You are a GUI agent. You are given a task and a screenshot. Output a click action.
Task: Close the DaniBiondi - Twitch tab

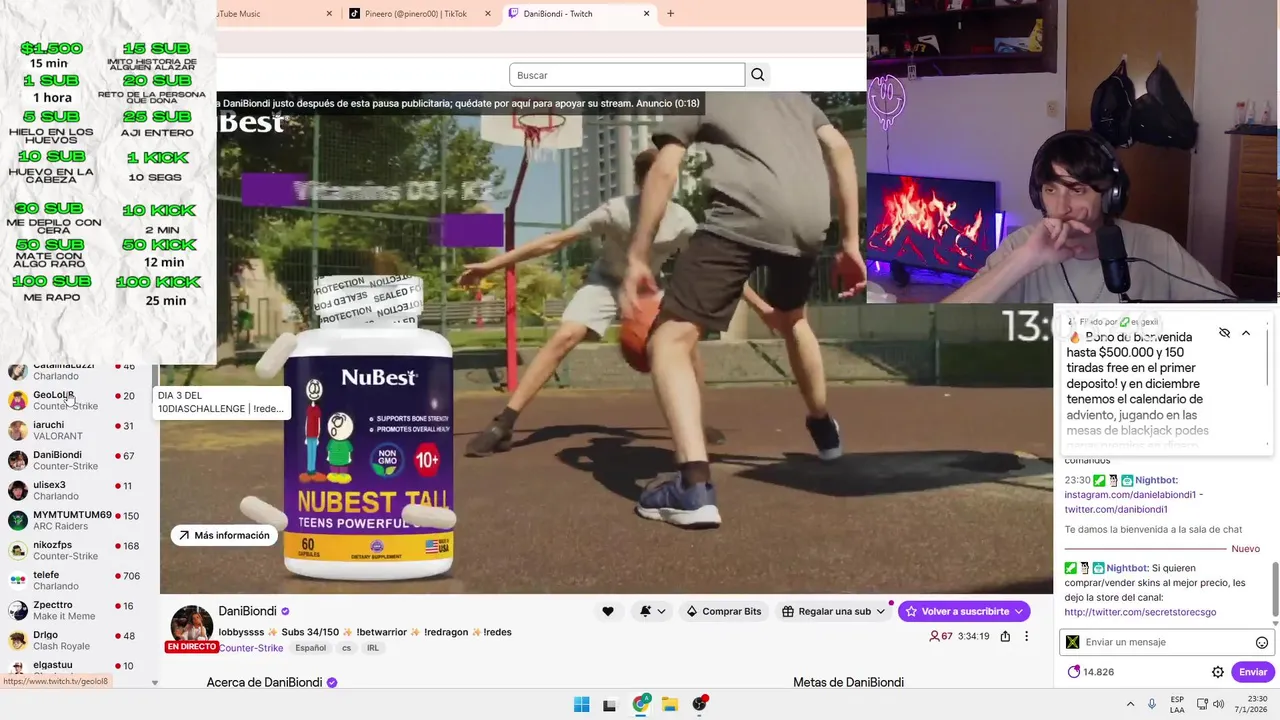646,13
